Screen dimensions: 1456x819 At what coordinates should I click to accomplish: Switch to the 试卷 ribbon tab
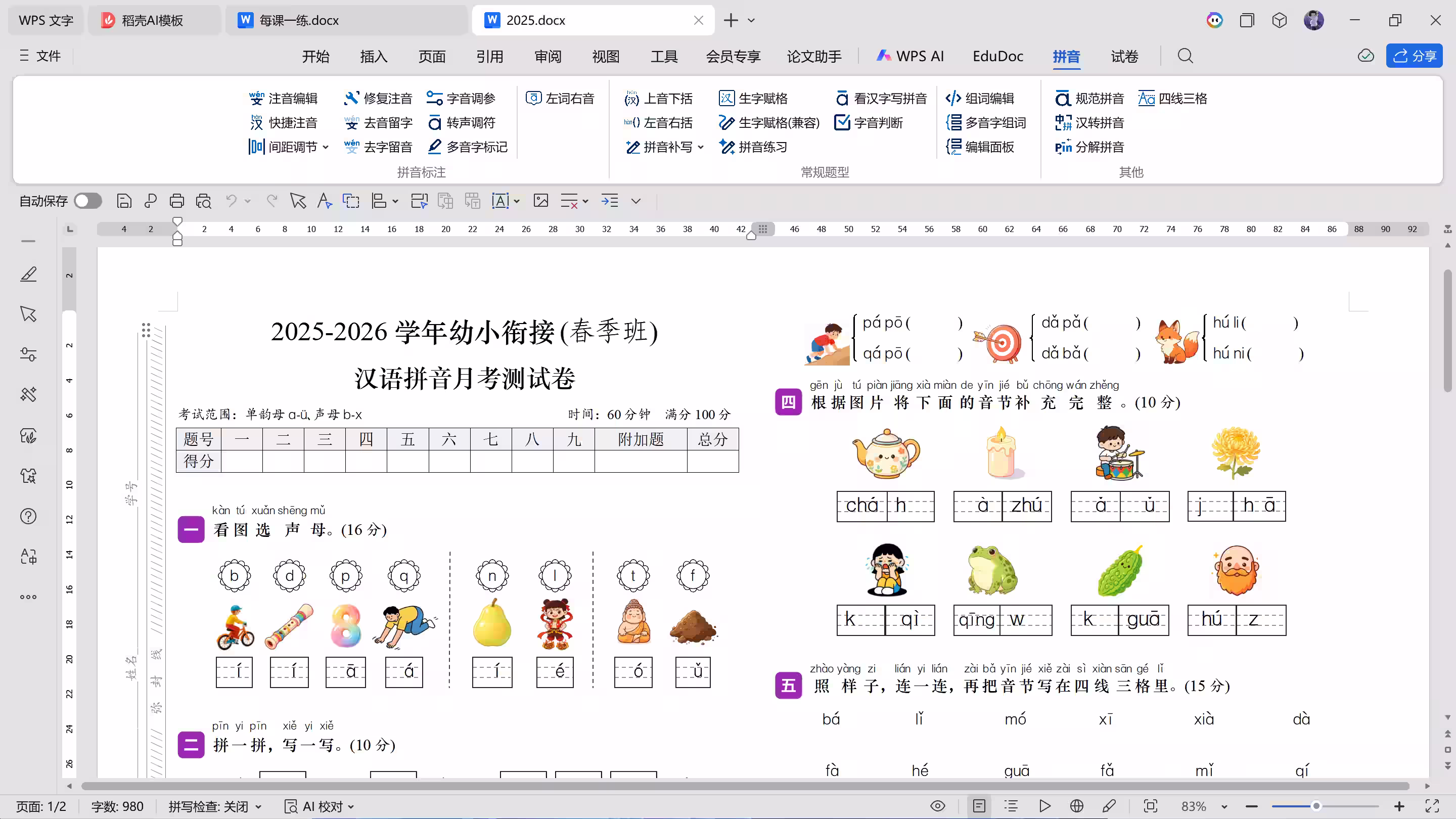pos(1124,56)
